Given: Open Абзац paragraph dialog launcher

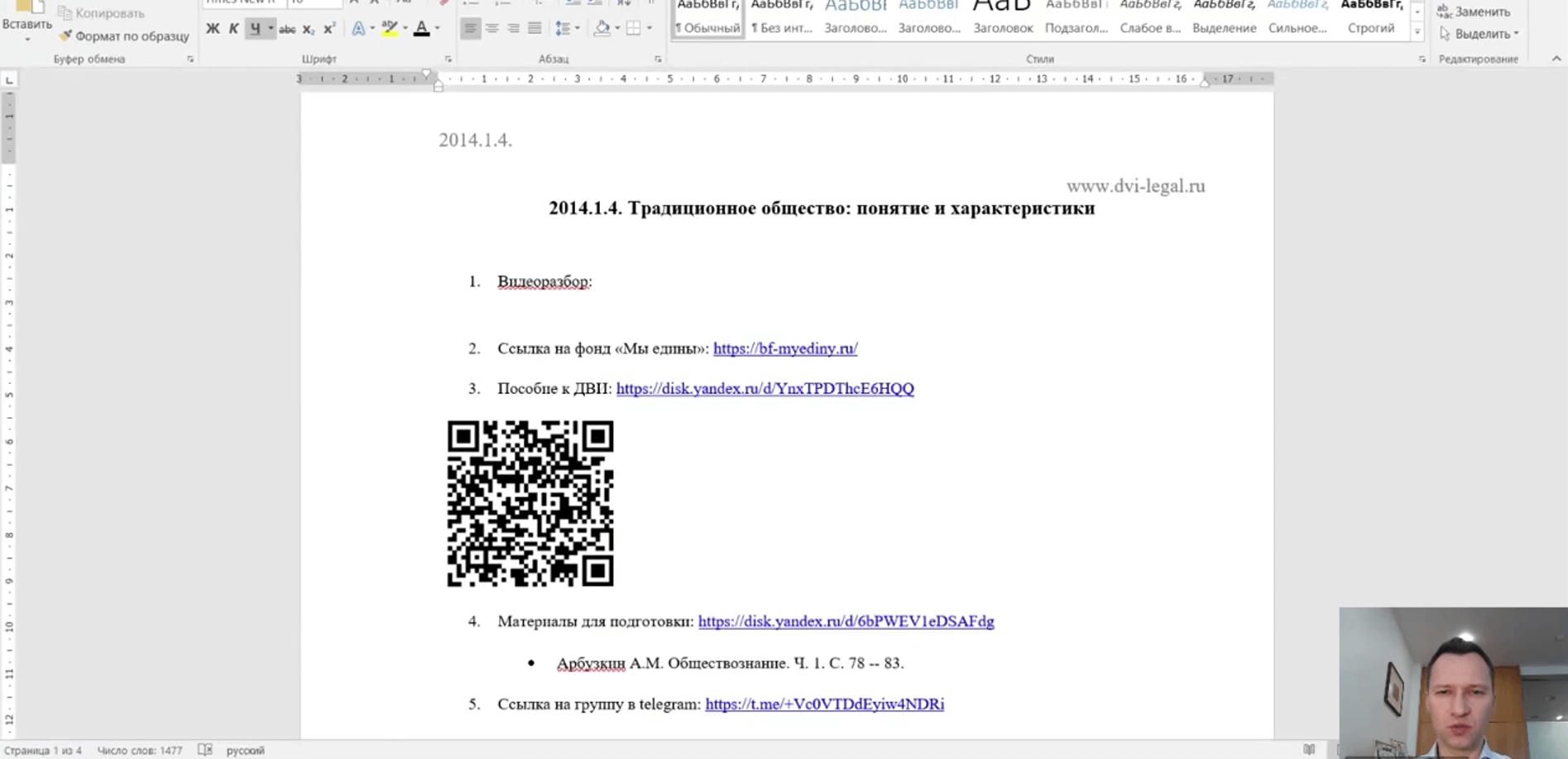Looking at the screenshot, I should click(x=659, y=60).
